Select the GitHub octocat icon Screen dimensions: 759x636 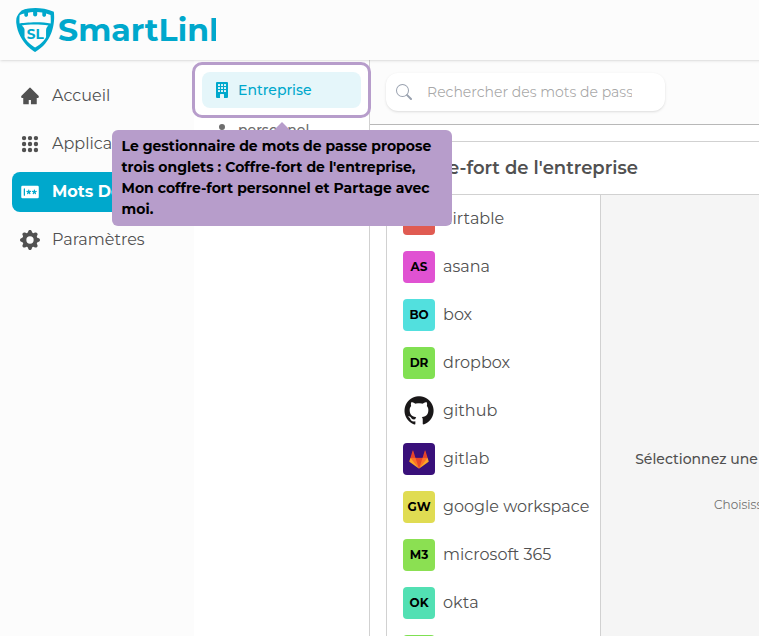[x=419, y=411]
